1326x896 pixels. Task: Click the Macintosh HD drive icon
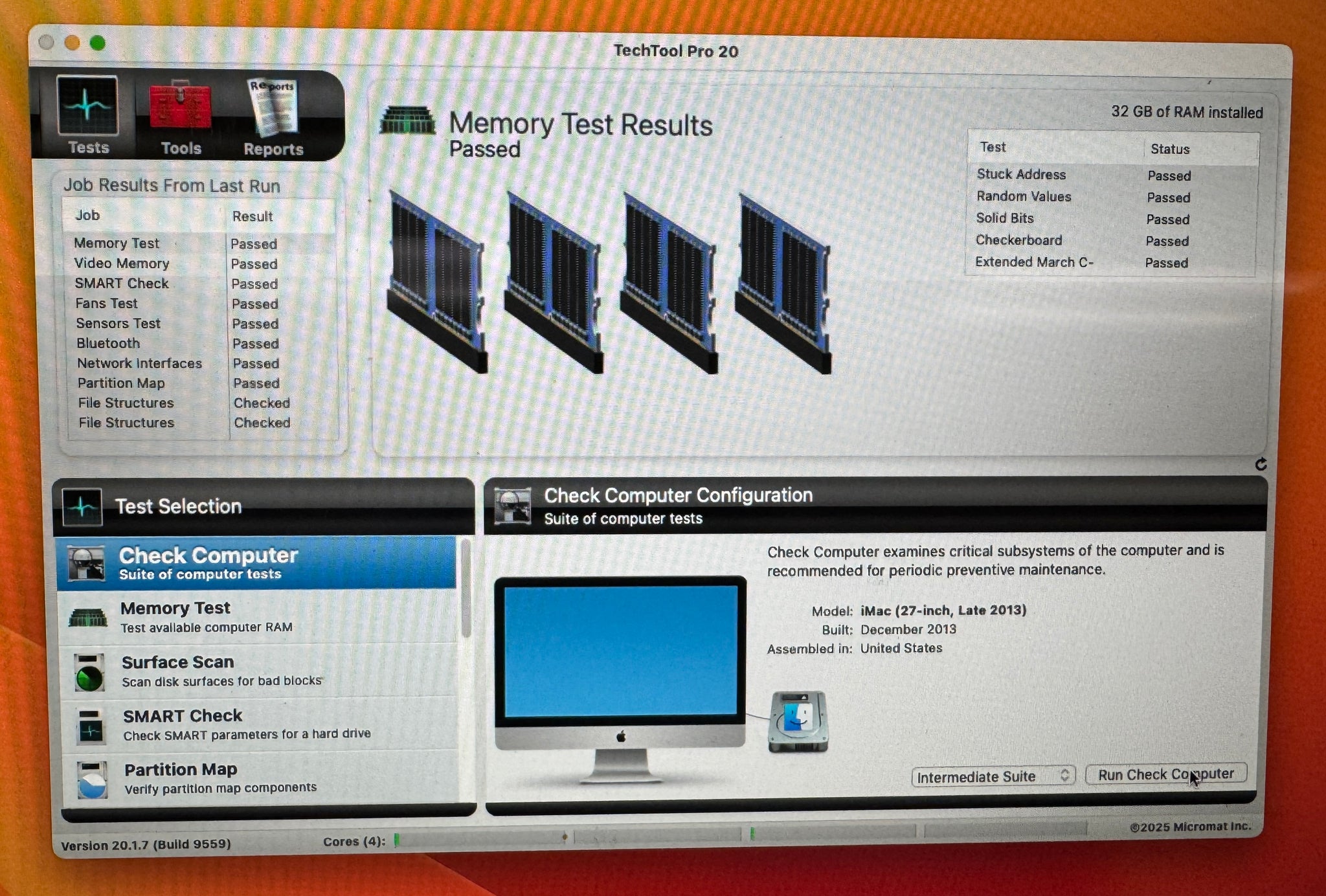tap(798, 721)
